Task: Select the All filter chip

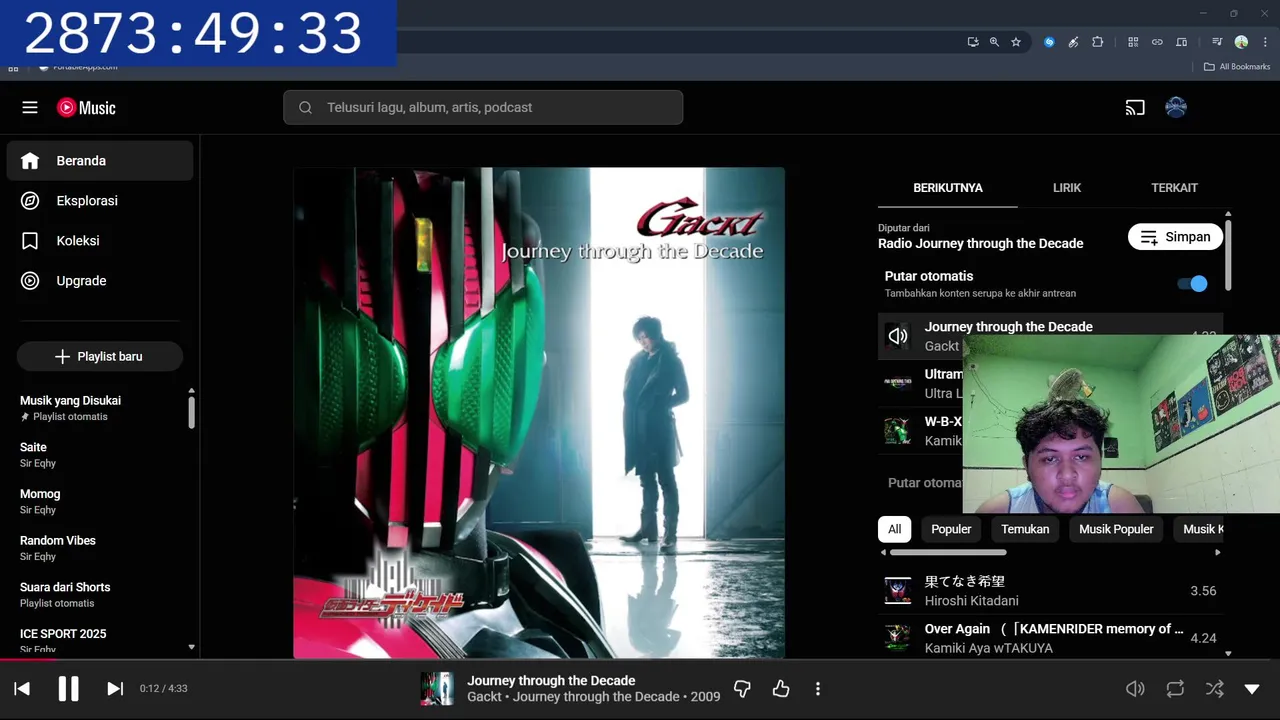Action: (894, 529)
